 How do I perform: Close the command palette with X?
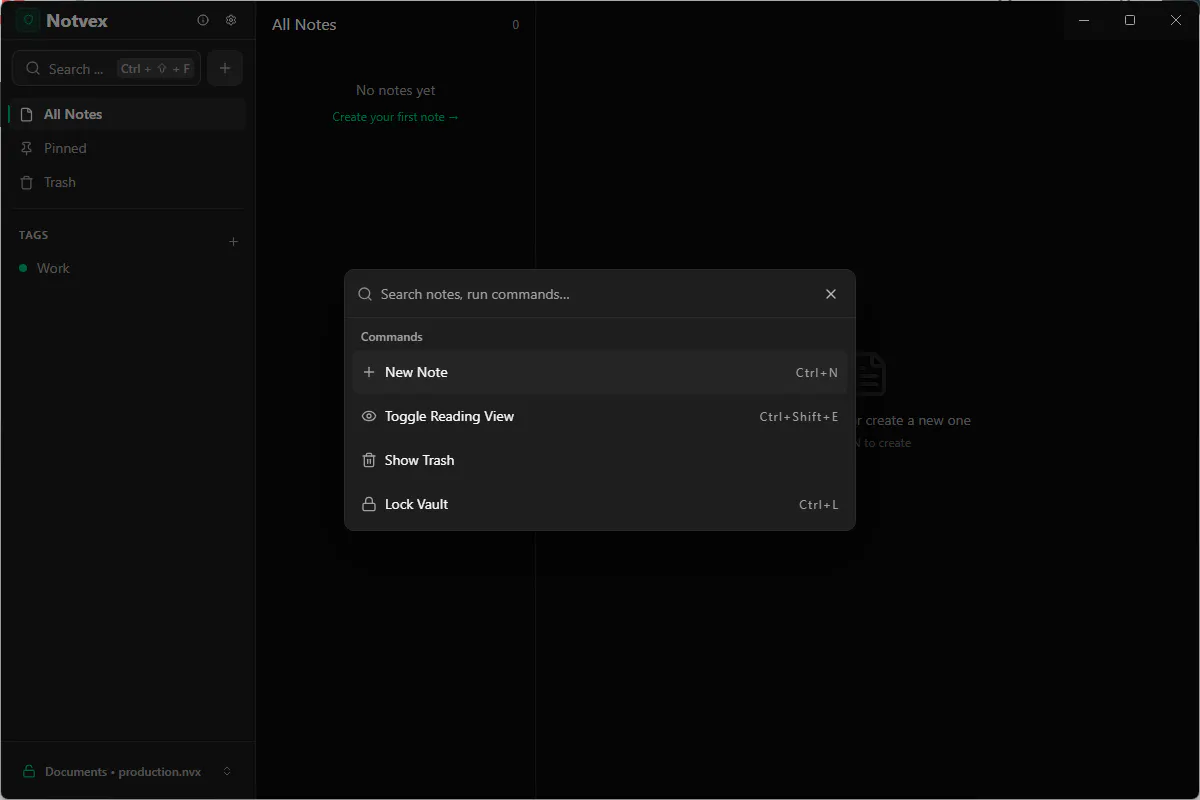pyautogui.click(x=831, y=294)
